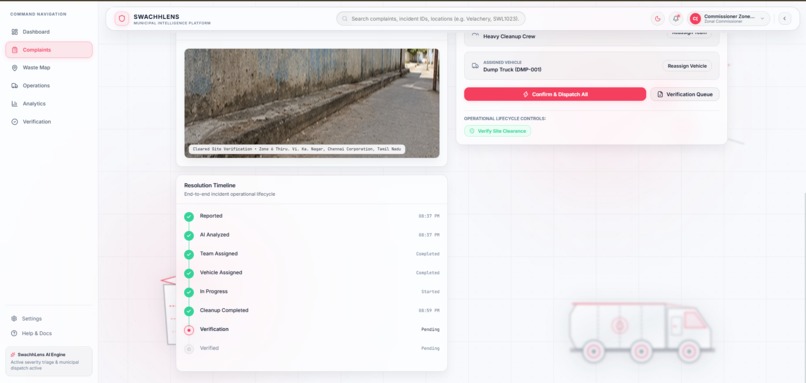This screenshot has width=806, height=383.
Task: Collapse panel with the top-right chevron button
Action: click(784, 19)
